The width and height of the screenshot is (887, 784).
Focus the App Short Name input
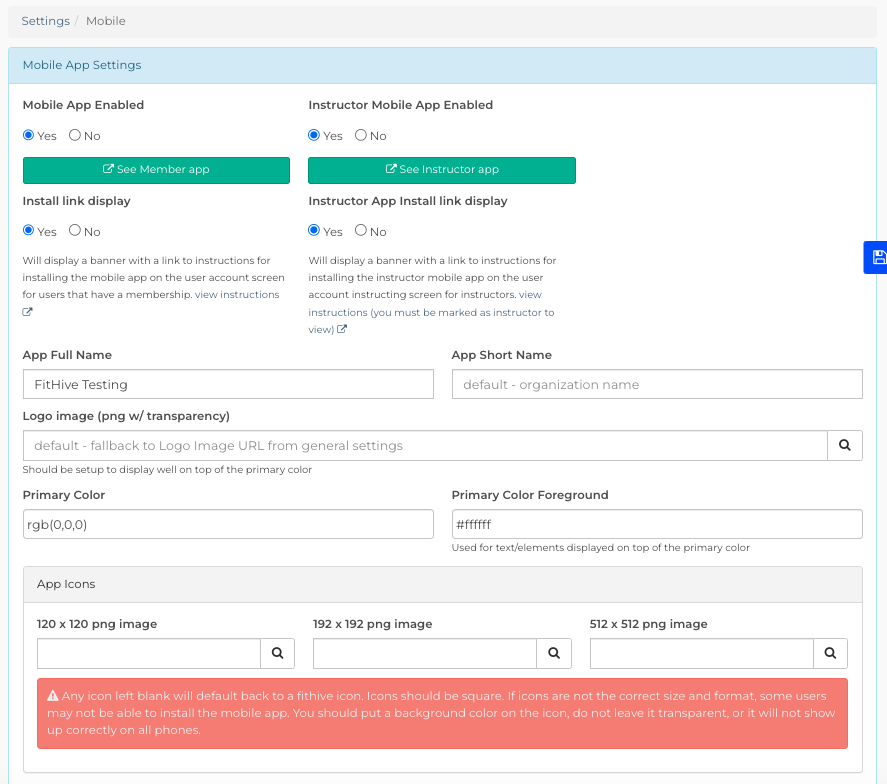(657, 384)
